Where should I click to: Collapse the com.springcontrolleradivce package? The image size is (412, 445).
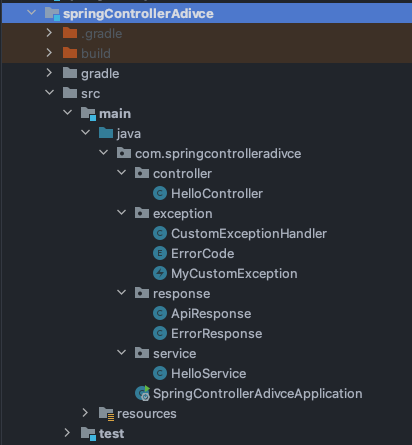[104, 152]
